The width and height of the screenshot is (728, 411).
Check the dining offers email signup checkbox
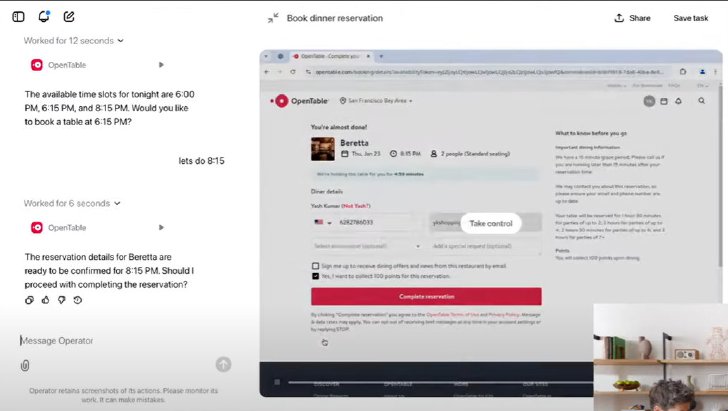click(316, 266)
